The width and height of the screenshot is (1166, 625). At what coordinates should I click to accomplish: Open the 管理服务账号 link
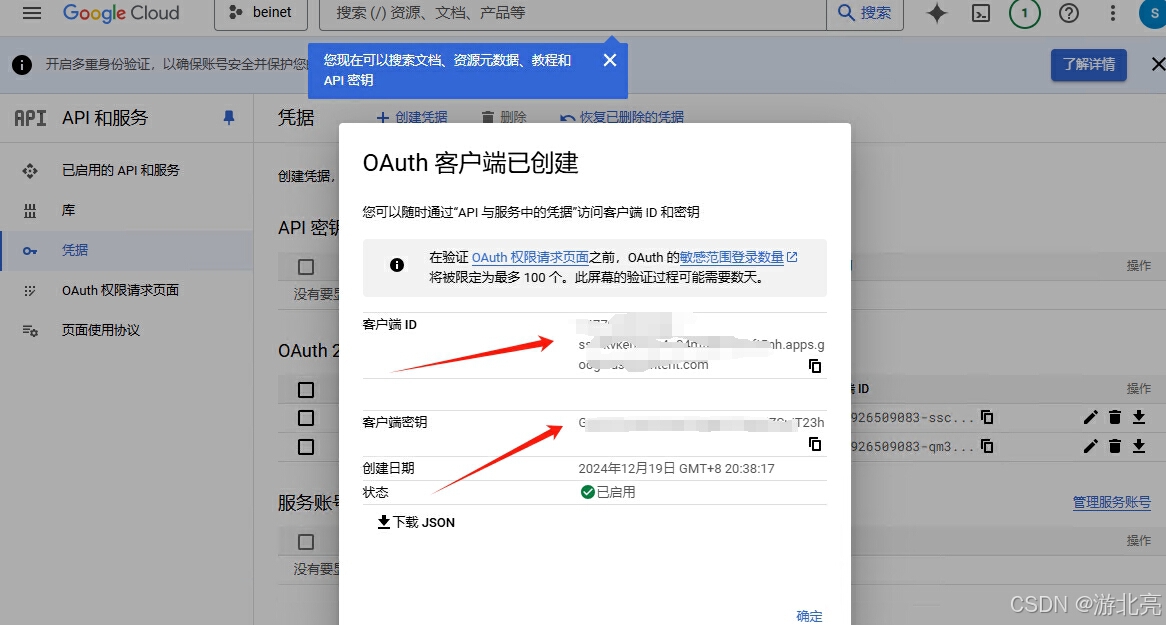(1112, 502)
